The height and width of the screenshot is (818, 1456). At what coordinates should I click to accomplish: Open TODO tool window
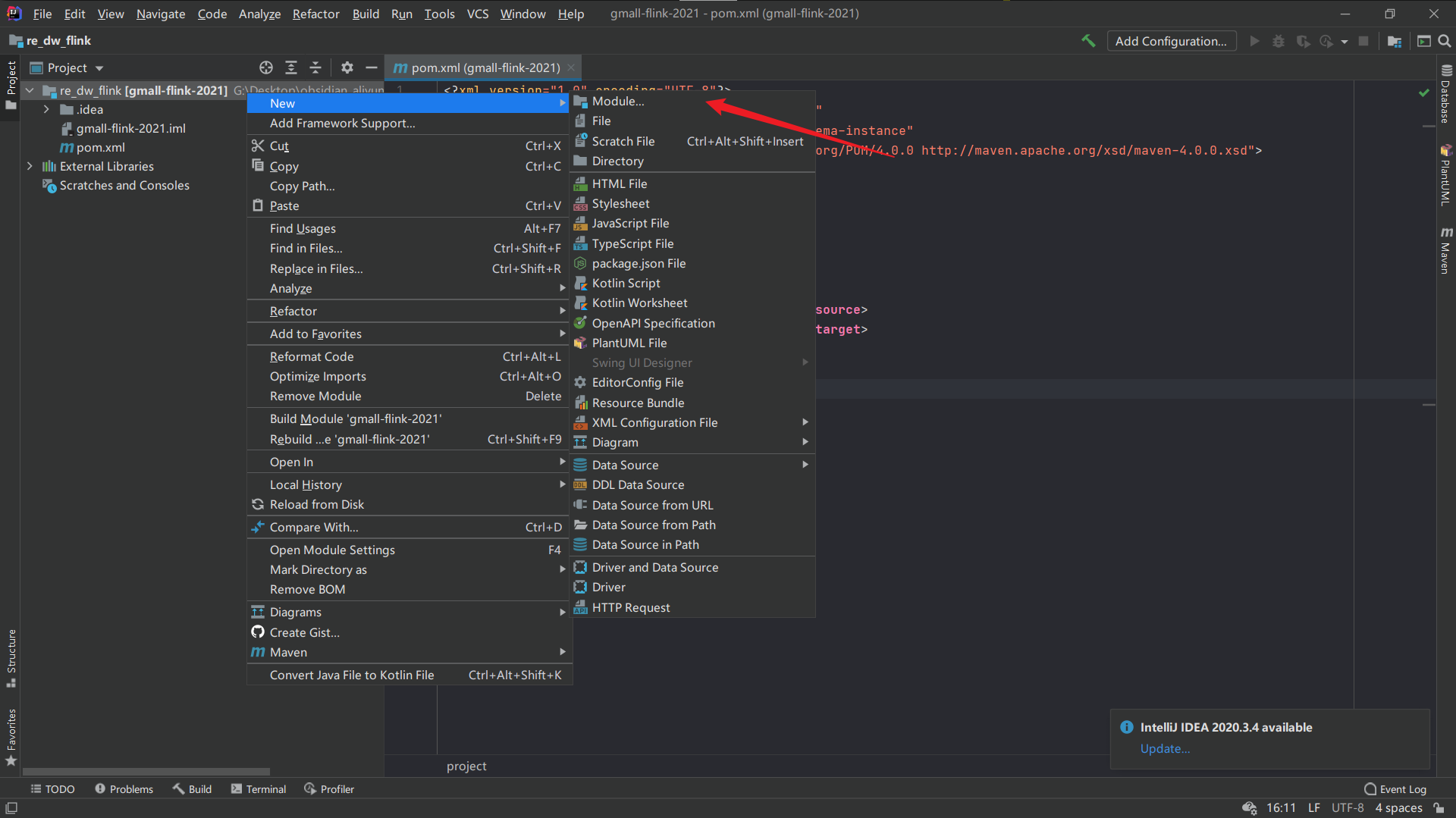(x=52, y=789)
